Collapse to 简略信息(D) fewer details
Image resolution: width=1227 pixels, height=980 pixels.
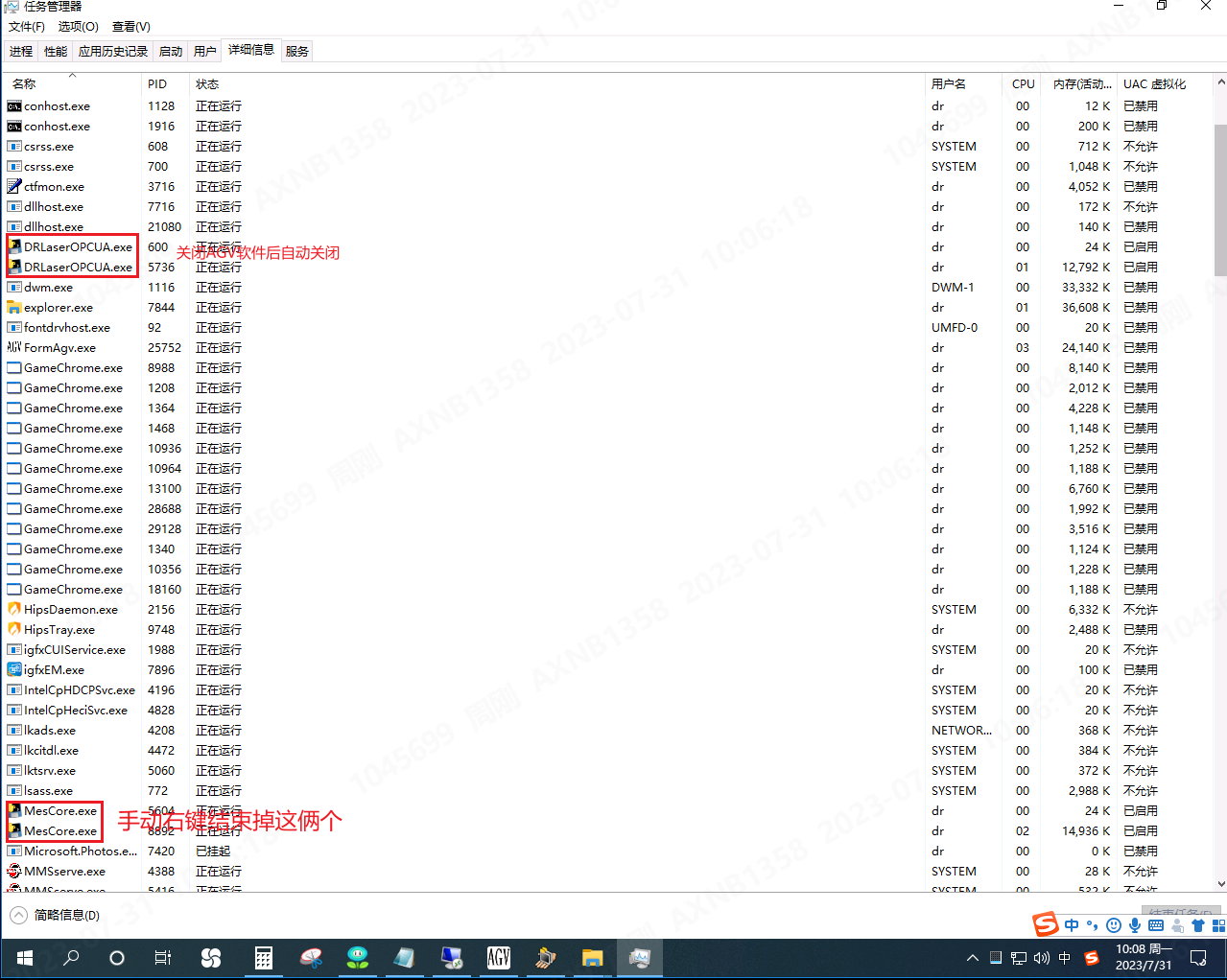click(x=56, y=915)
